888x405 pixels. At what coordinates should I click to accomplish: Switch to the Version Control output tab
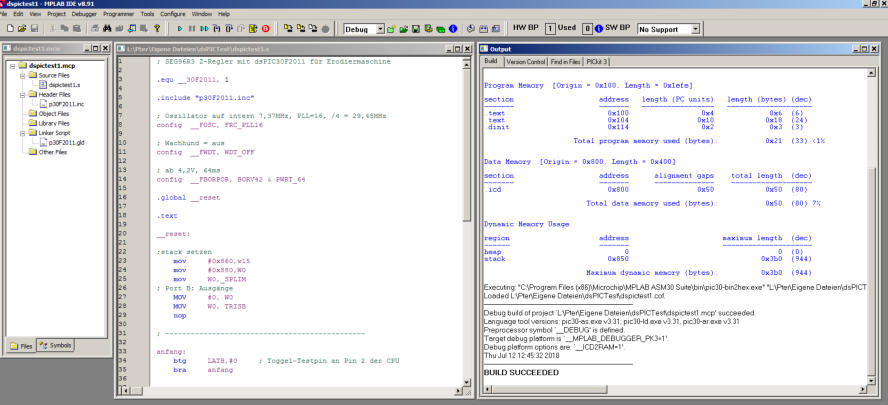click(x=525, y=61)
